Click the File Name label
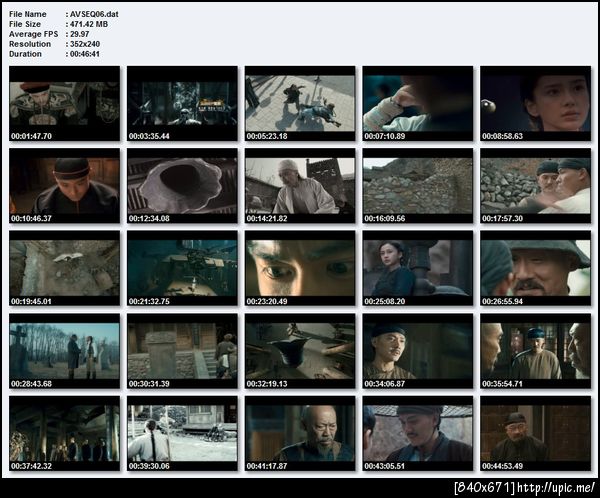The height and width of the screenshot is (498, 600). coord(28,14)
